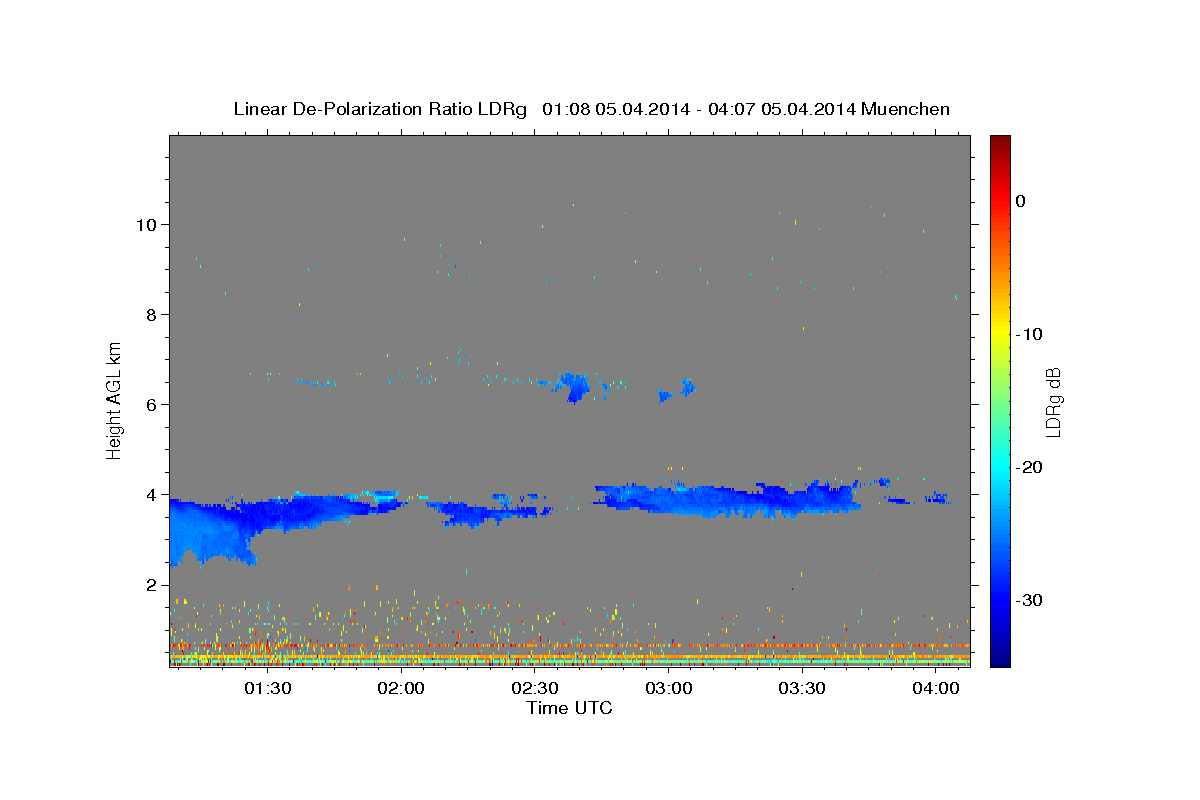Click the colorbar label -20
Screen dimensions: 1200x800
tap(1029, 467)
